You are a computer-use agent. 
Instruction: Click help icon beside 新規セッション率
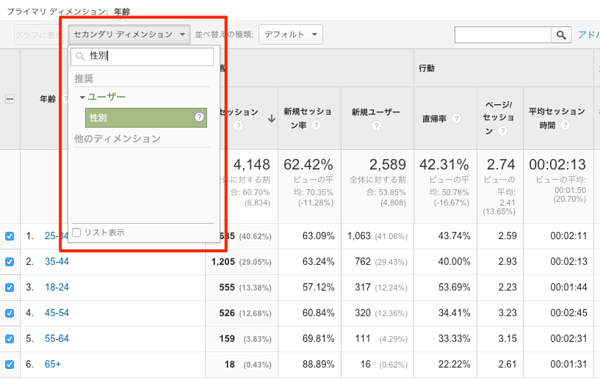click(316, 125)
